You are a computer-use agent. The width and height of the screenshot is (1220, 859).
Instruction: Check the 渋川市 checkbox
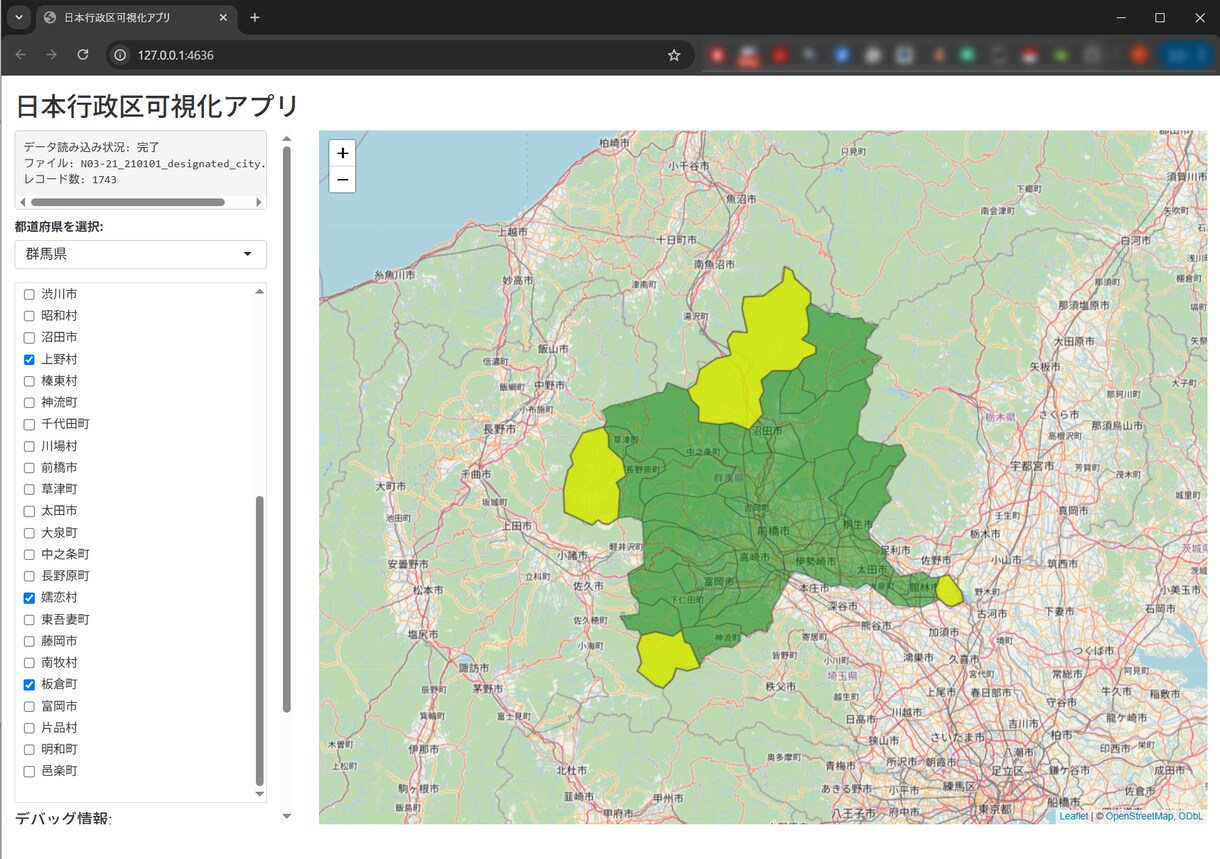click(29, 295)
